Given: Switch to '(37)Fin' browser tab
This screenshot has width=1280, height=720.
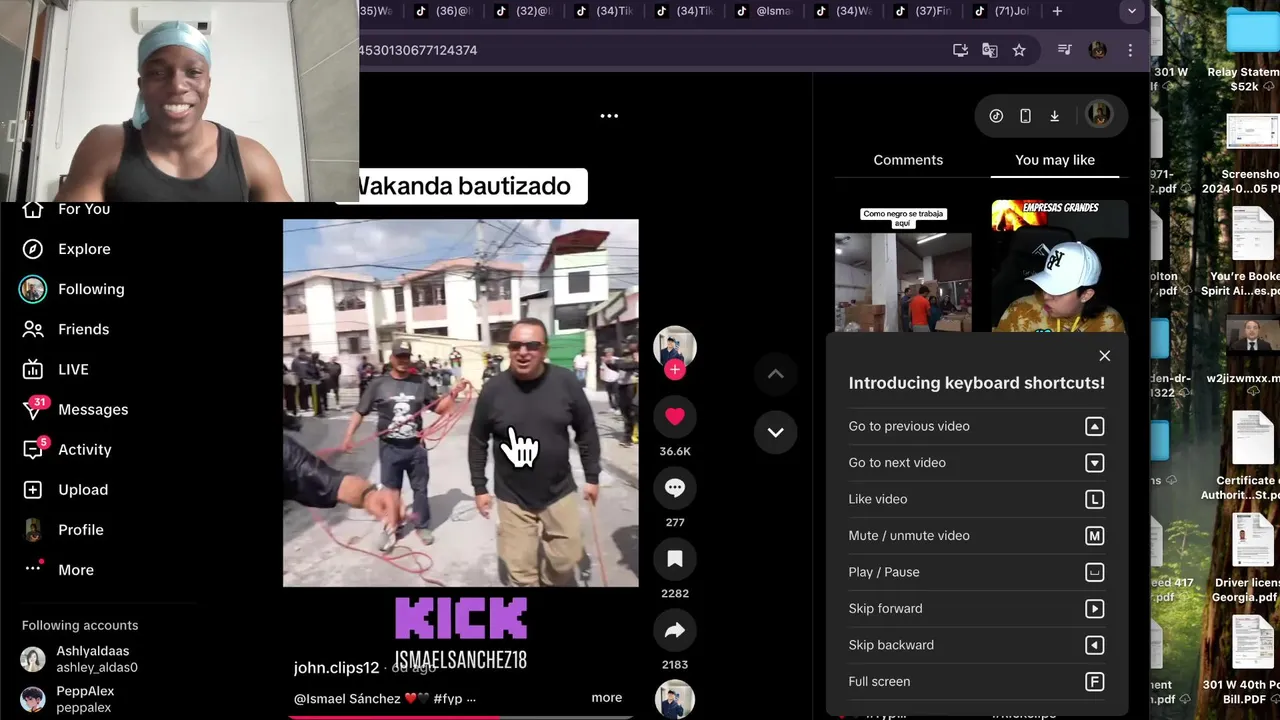Looking at the screenshot, I should coord(923,11).
